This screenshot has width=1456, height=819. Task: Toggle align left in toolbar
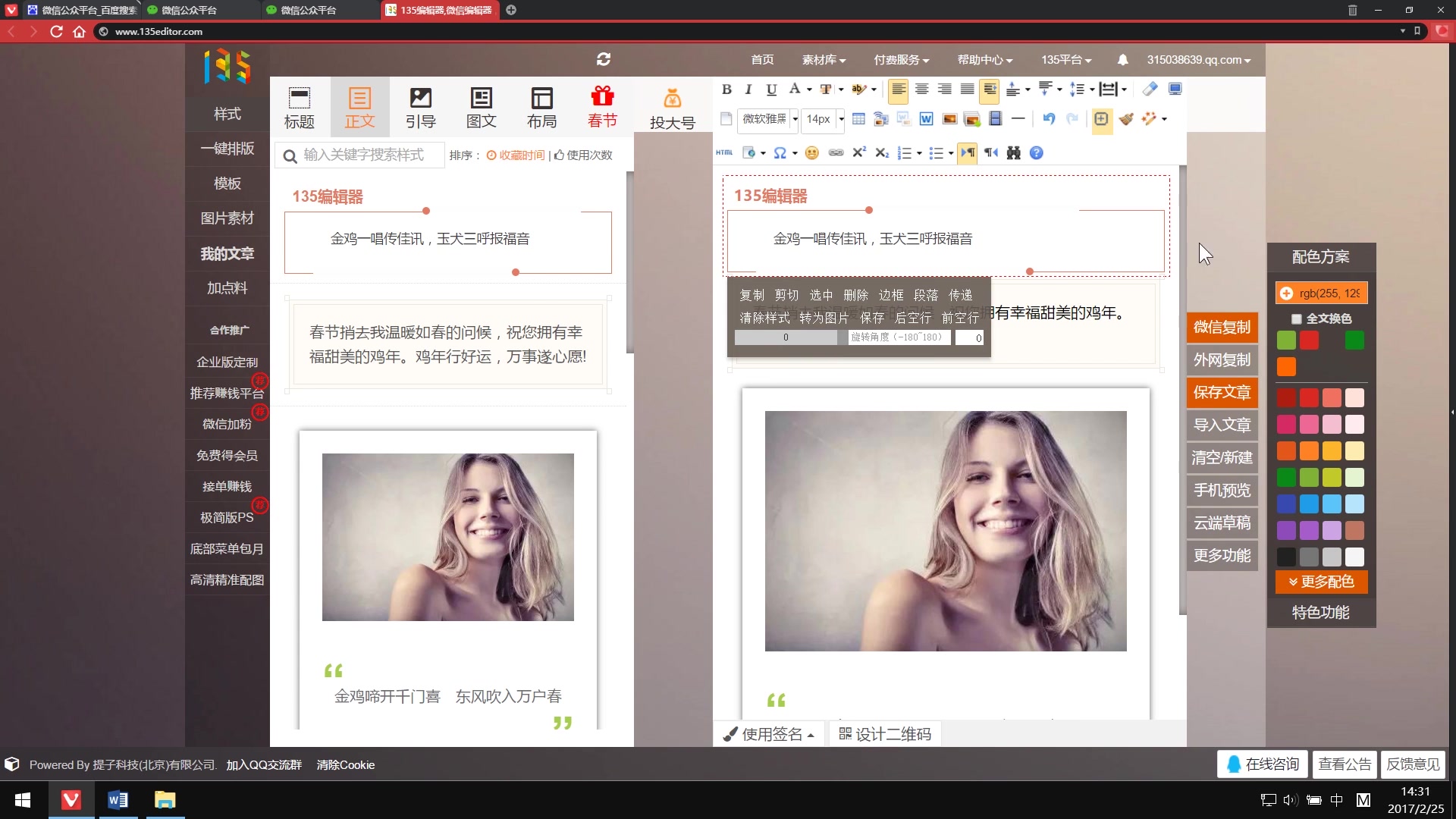click(899, 89)
